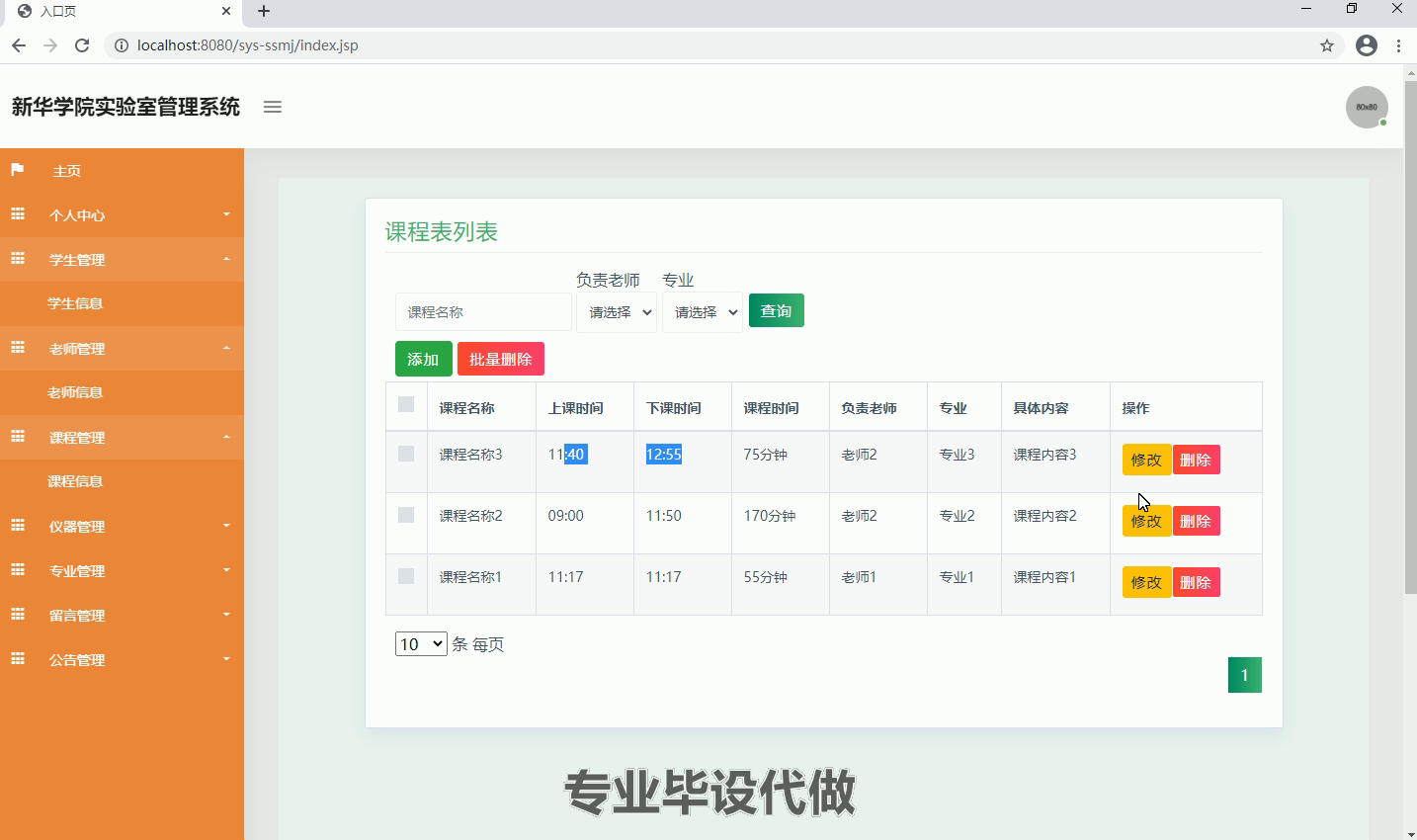Check the checkbox for 课程名称1 row
Screen dimensions: 1417x840
(x=406, y=576)
